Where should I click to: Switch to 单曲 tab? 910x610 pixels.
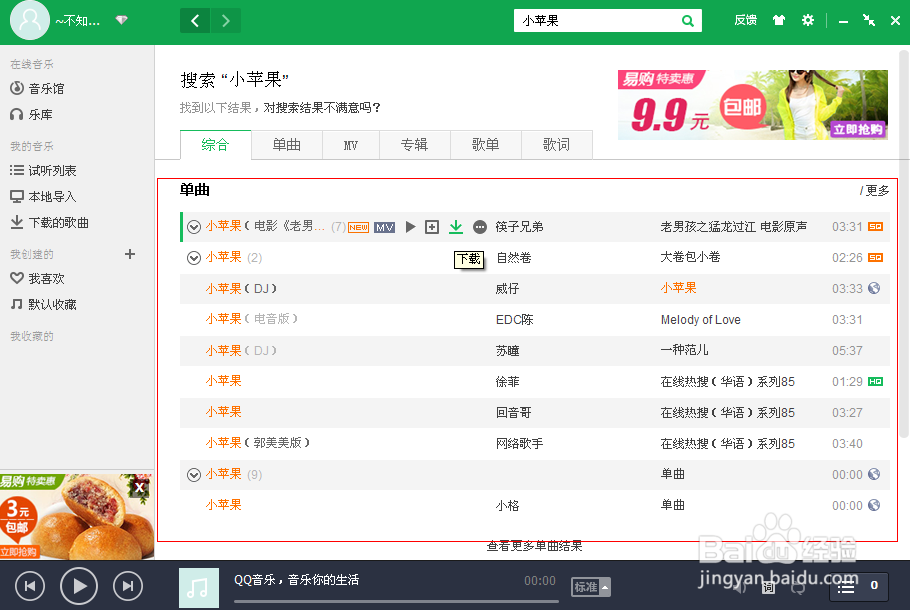point(287,145)
